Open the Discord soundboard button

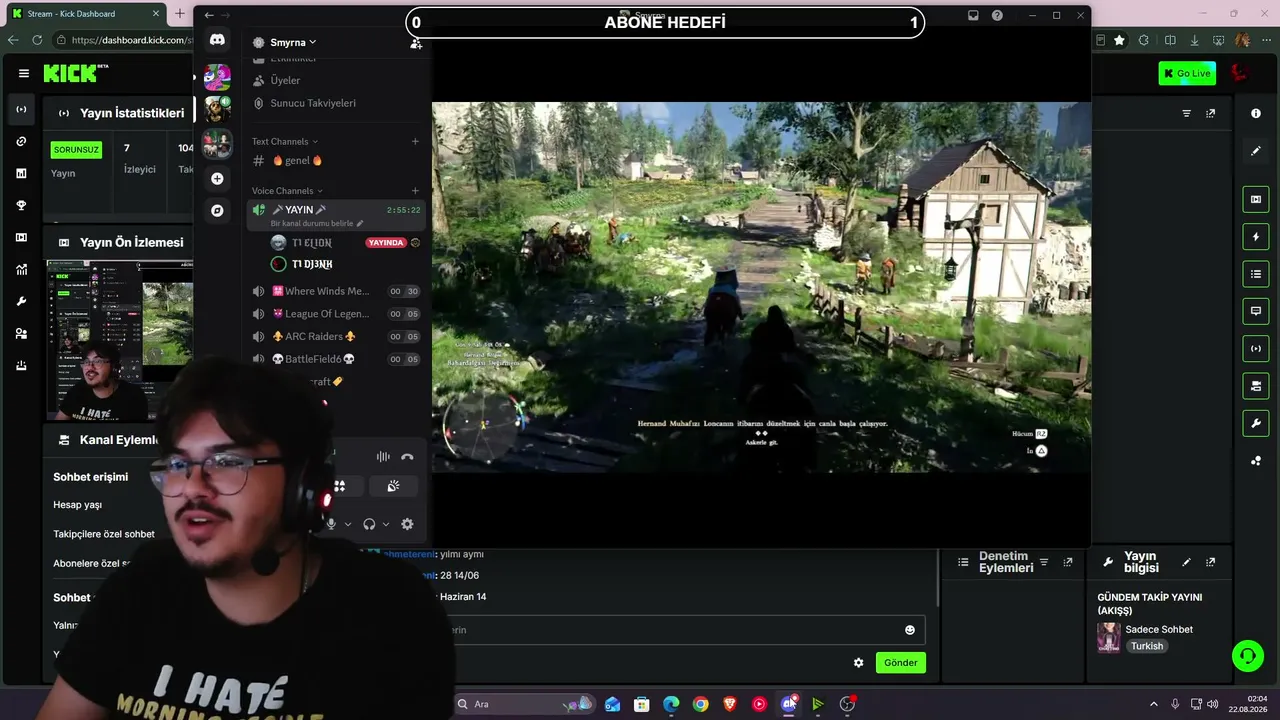393,486
